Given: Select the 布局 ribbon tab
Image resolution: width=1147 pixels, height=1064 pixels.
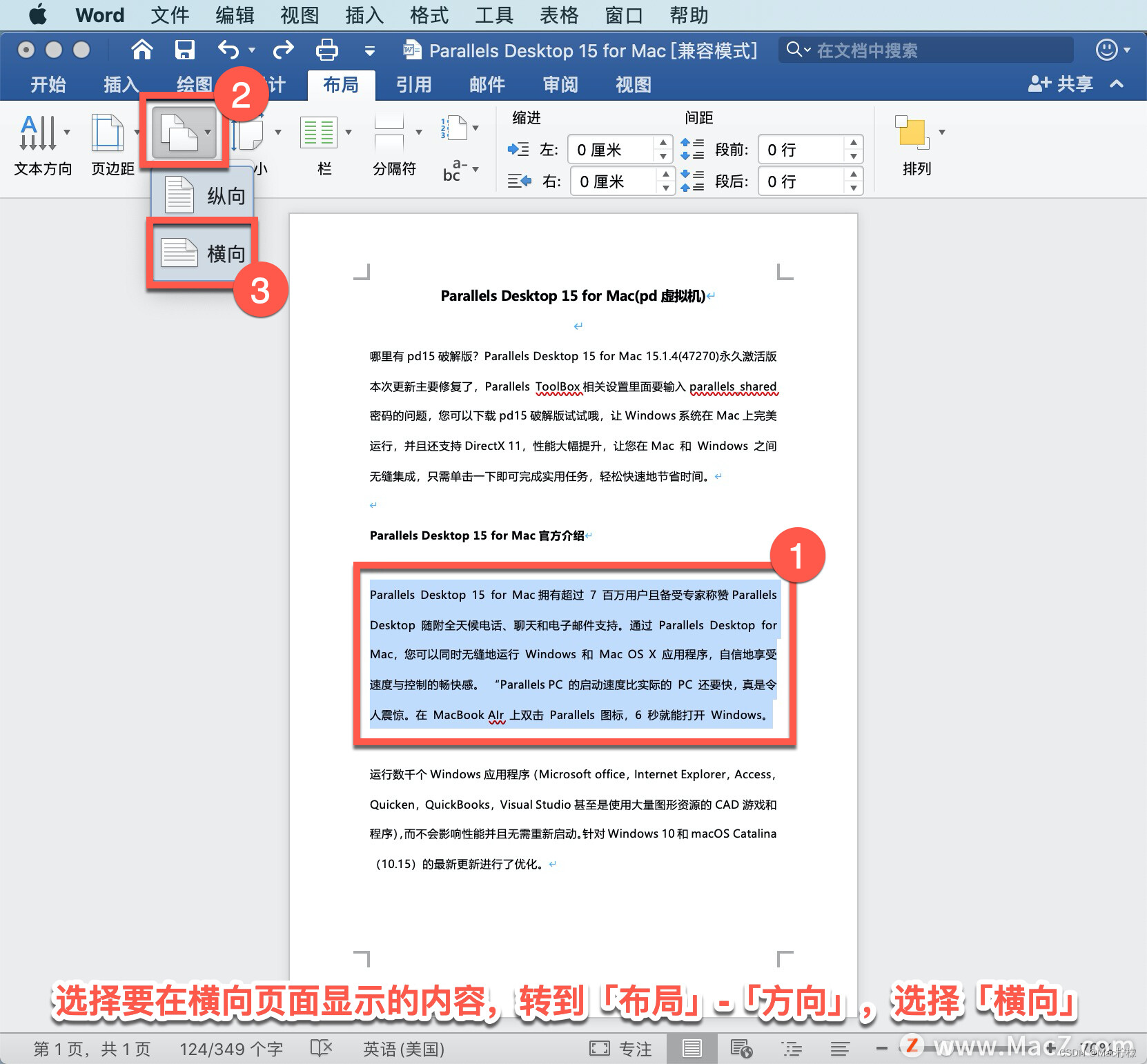Looking at the screenshot, I should click(x=341, y=85).
